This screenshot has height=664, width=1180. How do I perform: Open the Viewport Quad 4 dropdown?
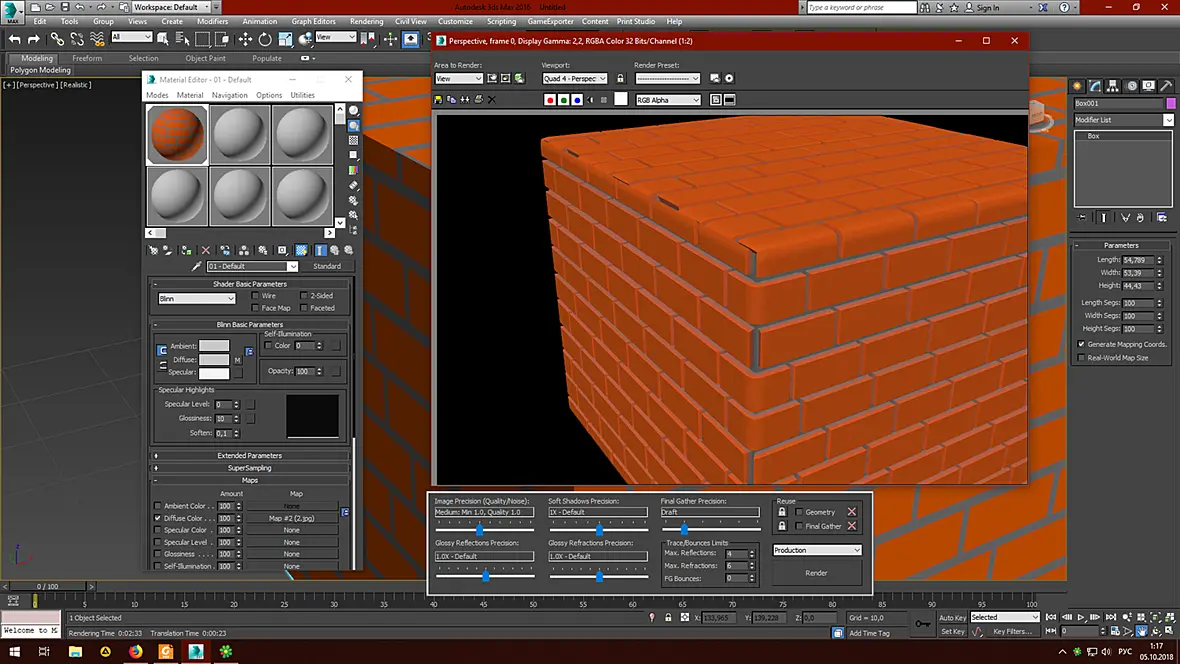click(x=574, y=78)
